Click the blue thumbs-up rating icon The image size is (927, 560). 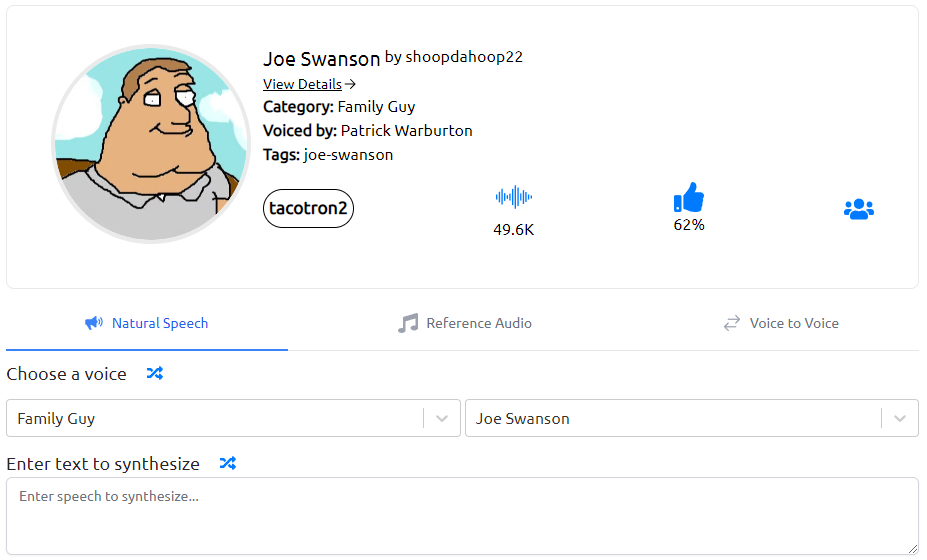[x=688, y=197]
